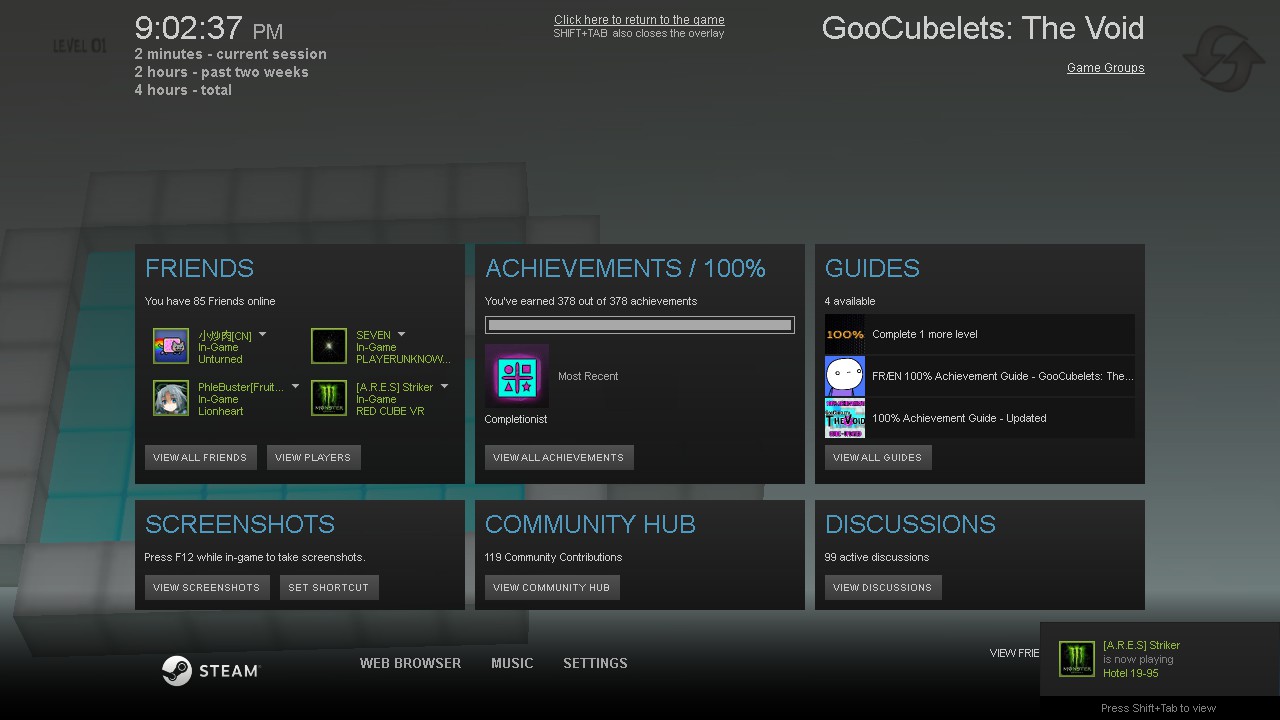The height and width of the screenshot is (720, 1280).
Task: Expand the dropdown arrow next to PhleBuster
Action: [x=295, y=386]
